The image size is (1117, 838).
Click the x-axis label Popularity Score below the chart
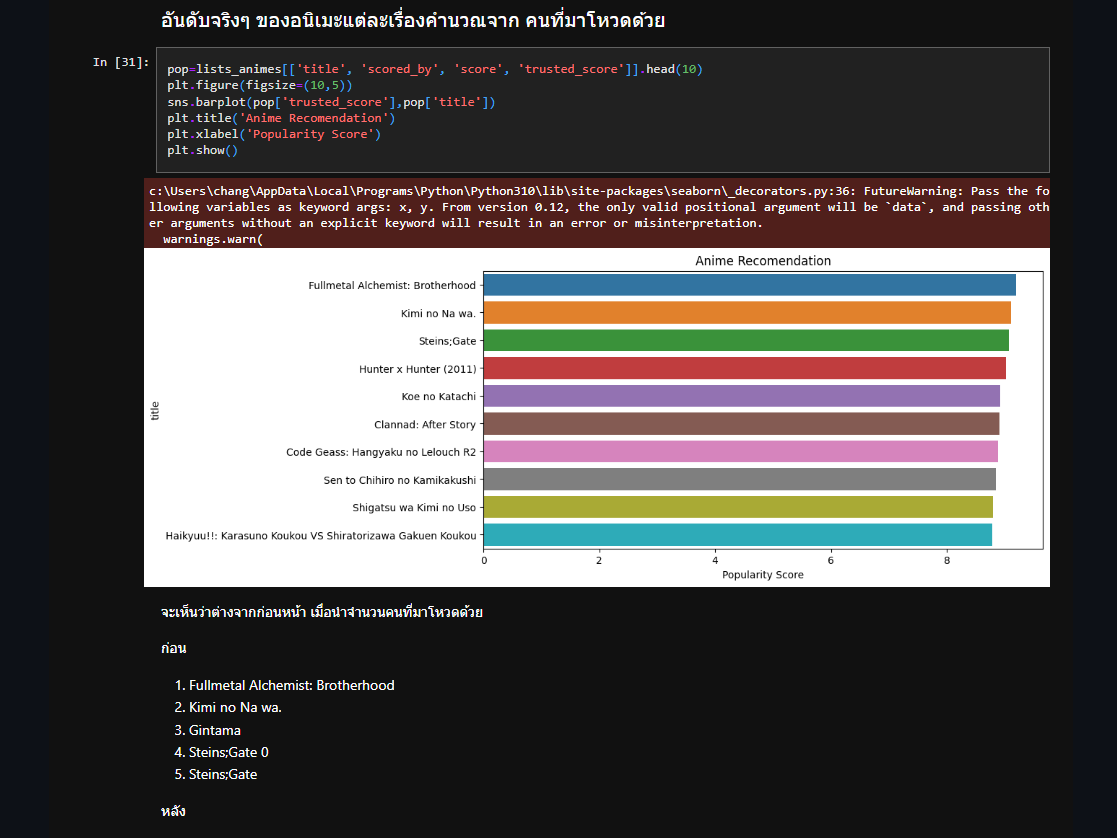(x=763, y=574)
